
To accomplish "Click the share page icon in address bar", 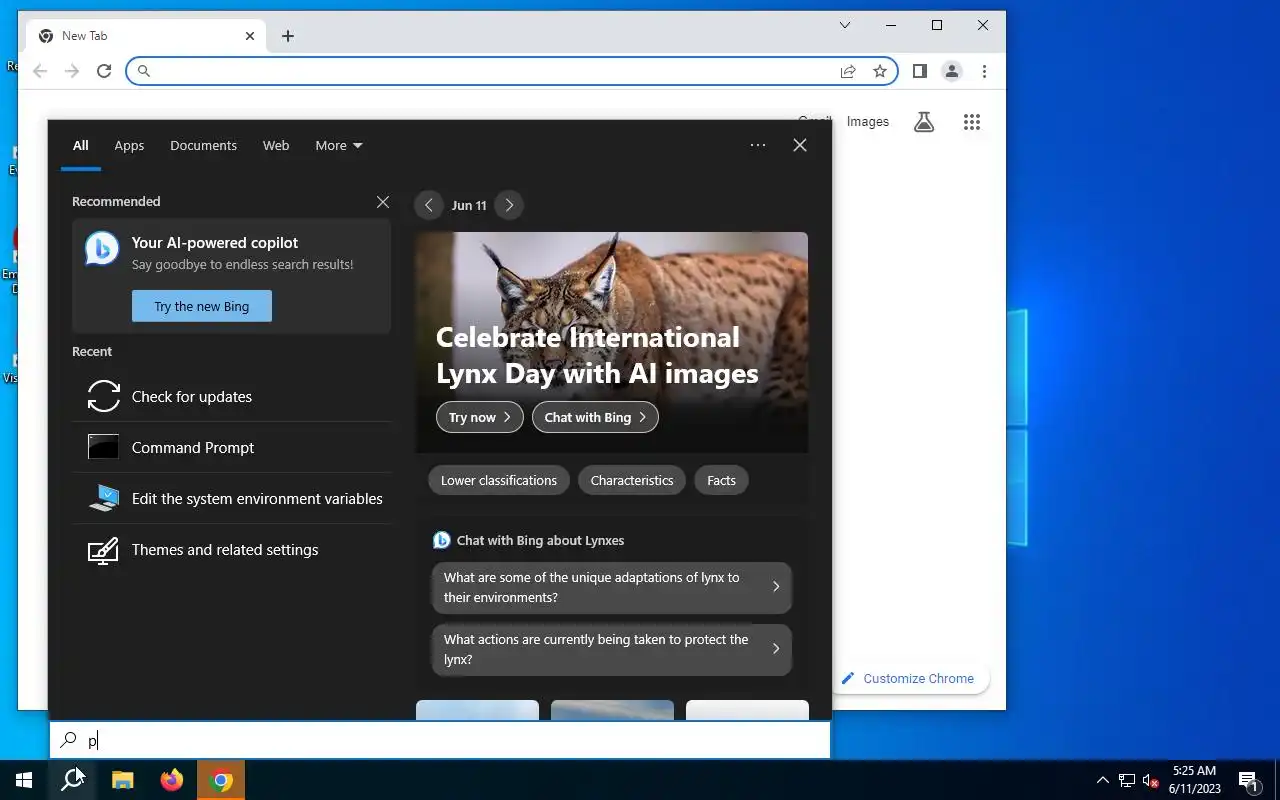I will tap(848, 71).
